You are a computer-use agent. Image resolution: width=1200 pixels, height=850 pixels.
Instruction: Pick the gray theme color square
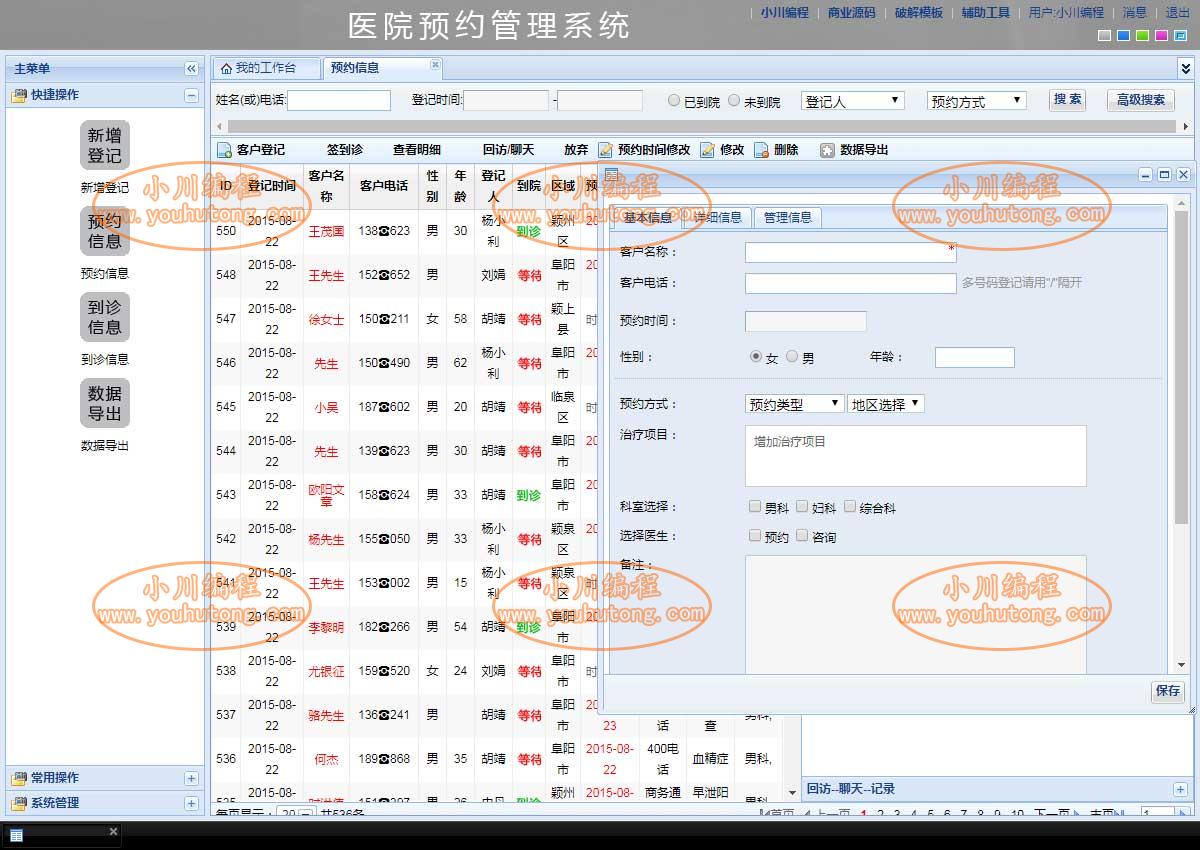[1104, 36]
